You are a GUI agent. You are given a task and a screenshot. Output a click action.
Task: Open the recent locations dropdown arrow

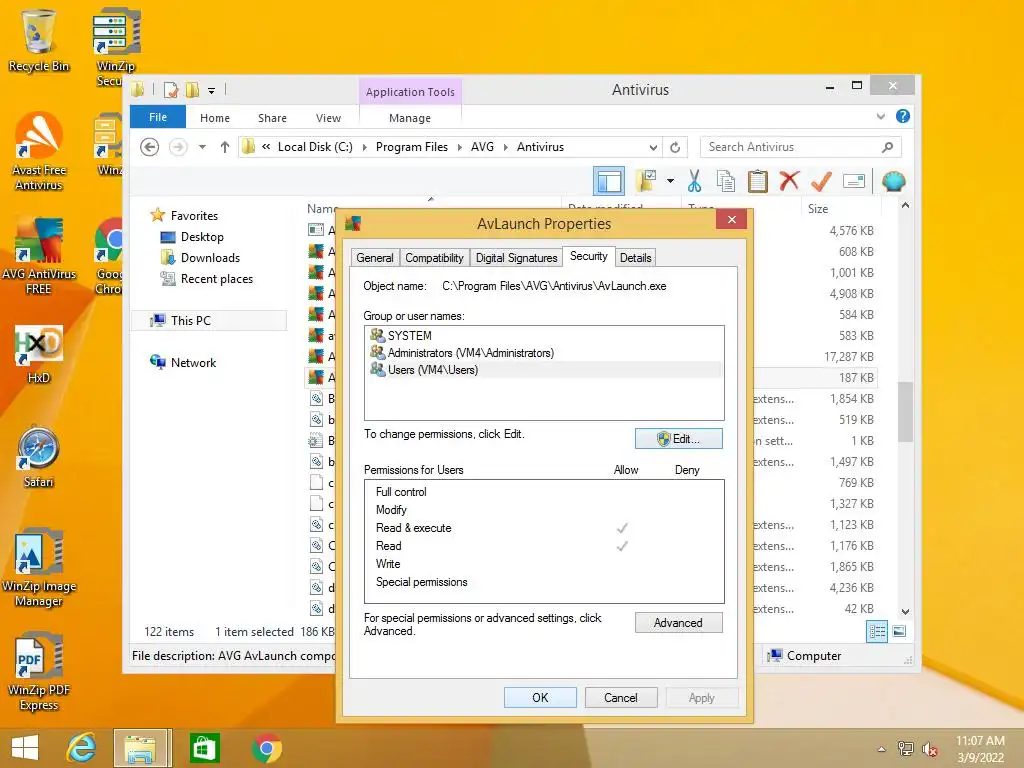(x=202, y=147)
